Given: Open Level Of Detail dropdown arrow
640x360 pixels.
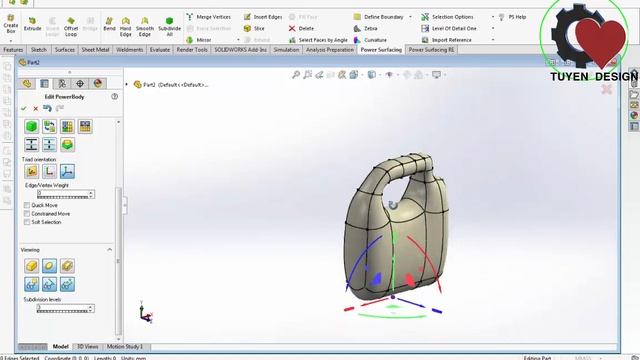Looking at the screenshot, I should point(493,29).
